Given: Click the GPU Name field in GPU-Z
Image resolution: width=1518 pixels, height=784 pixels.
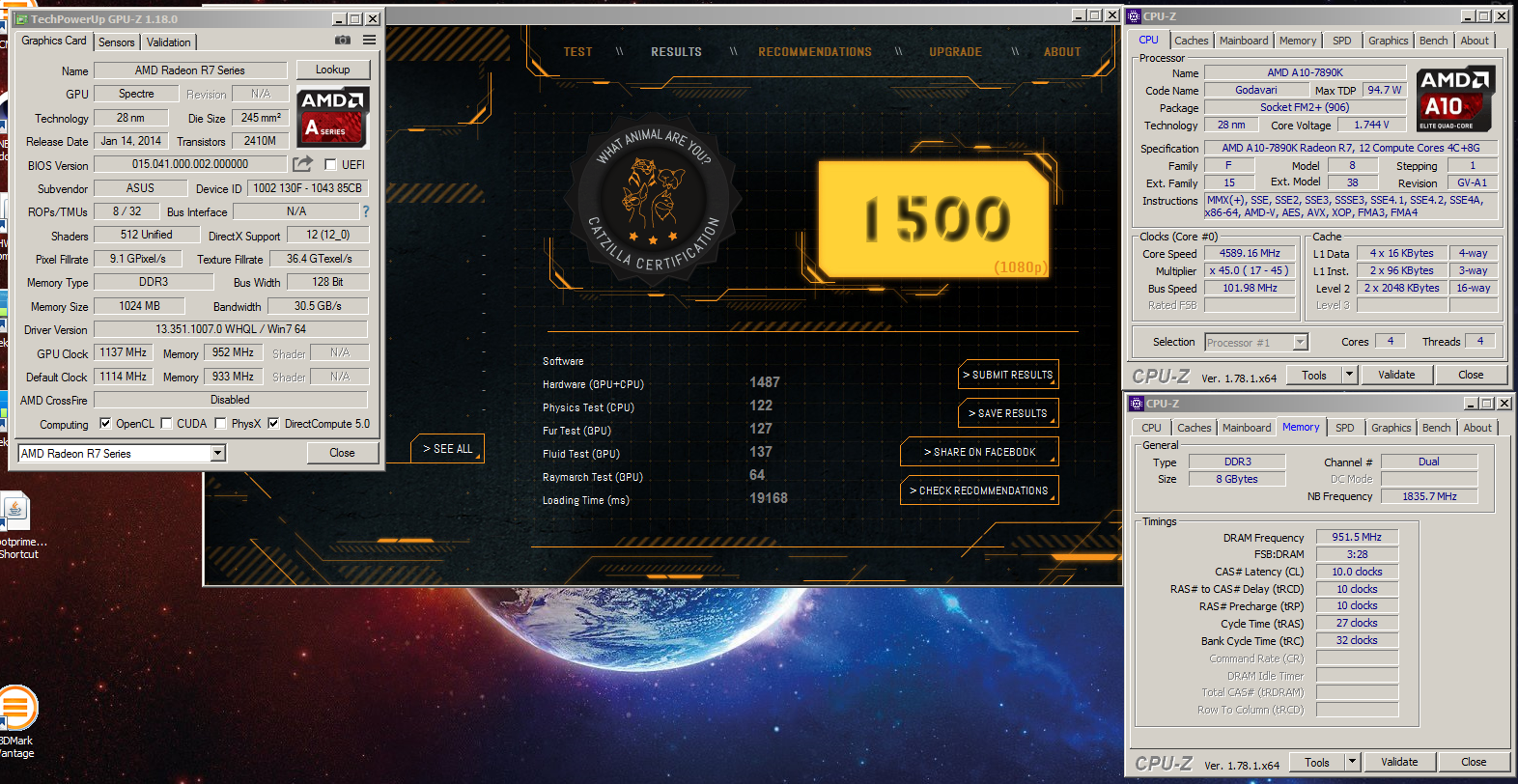Looking at the screenshot, I should [190, 70].
